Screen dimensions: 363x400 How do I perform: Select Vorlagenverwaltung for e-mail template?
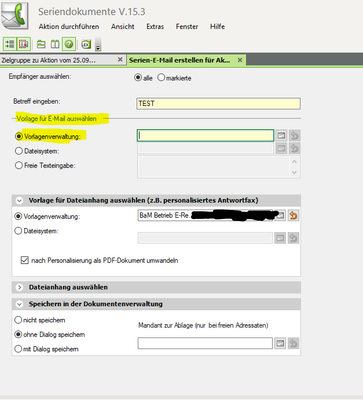(x=19, y=136)
